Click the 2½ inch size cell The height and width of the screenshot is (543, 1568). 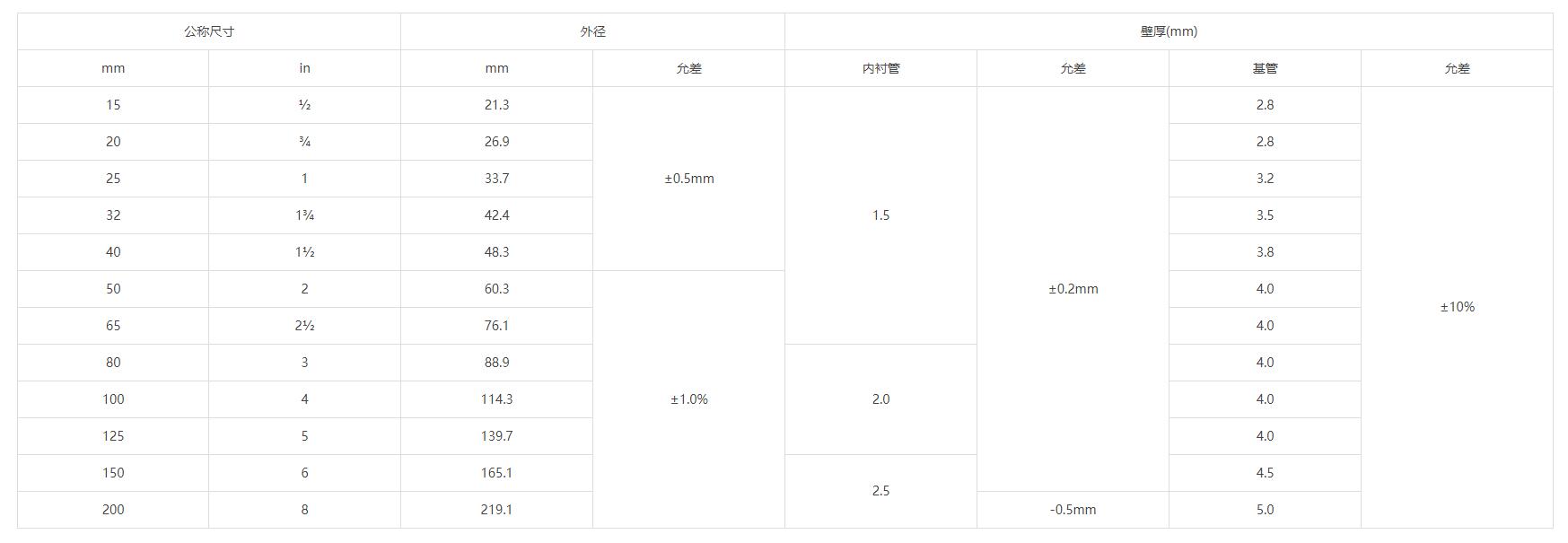(x=304, y=326)
